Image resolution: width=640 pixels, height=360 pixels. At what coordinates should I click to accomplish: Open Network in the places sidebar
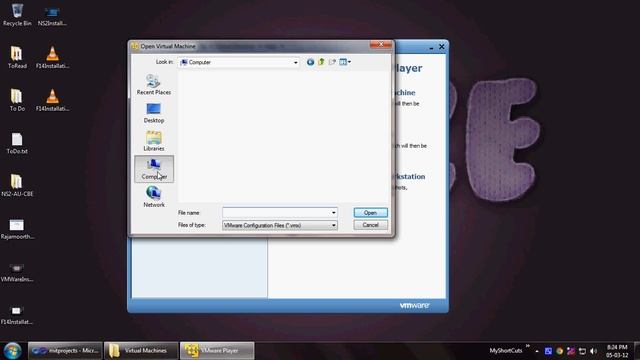coord(154,197)
